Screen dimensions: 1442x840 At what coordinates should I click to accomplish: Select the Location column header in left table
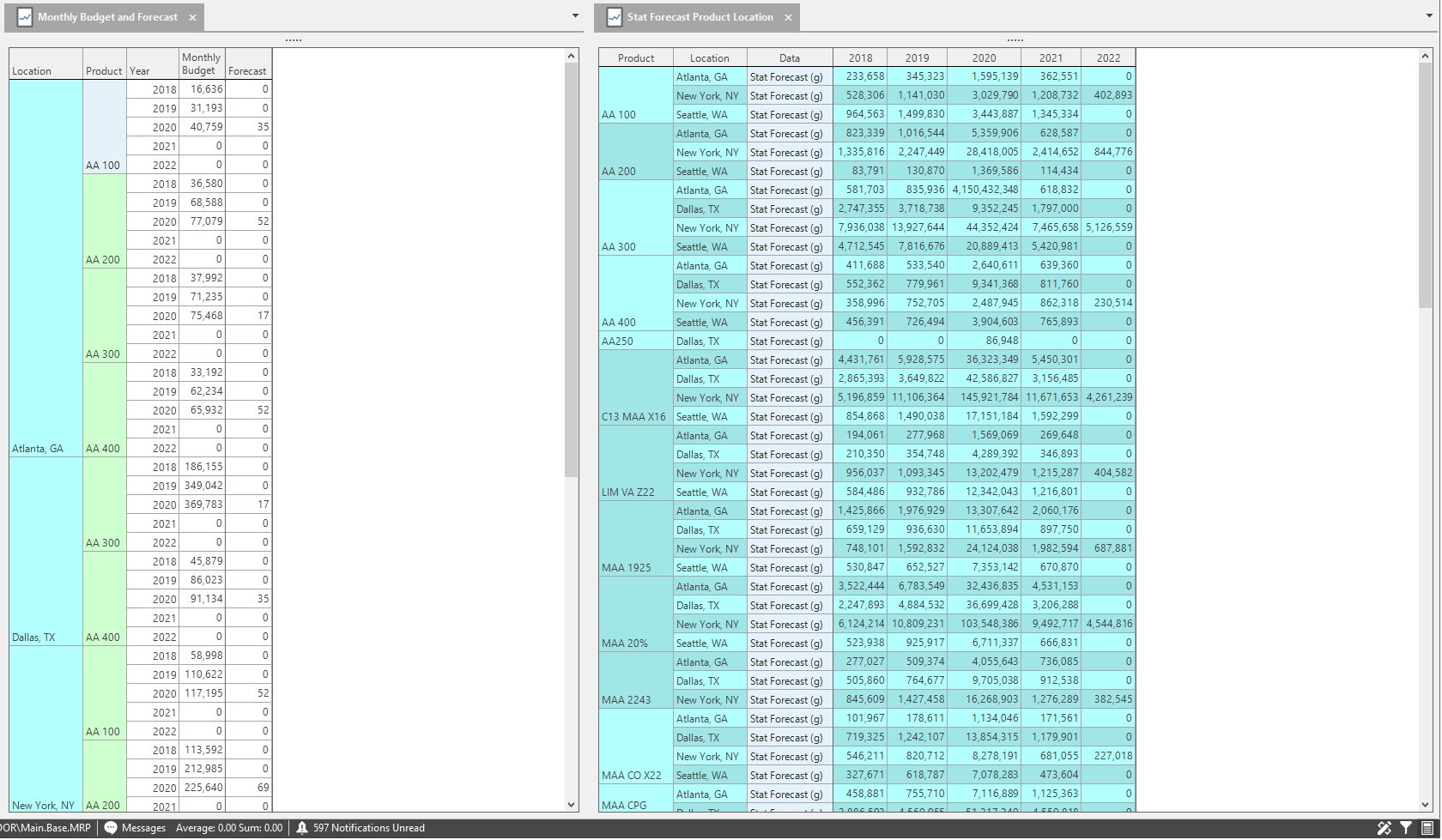pos(46,63)
